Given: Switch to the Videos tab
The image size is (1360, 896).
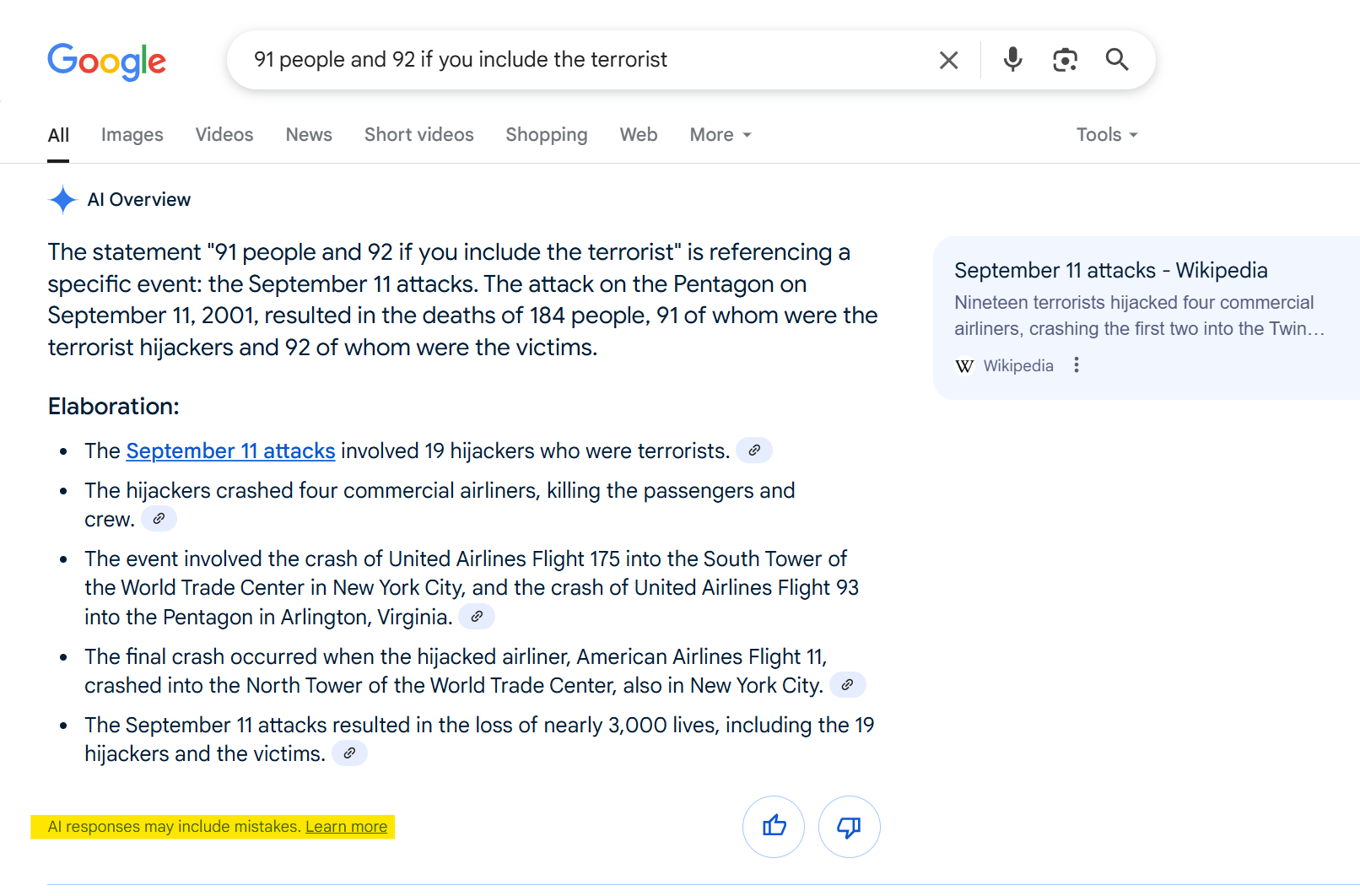Looking at the screenshot, I should click(x=224, y=135).
